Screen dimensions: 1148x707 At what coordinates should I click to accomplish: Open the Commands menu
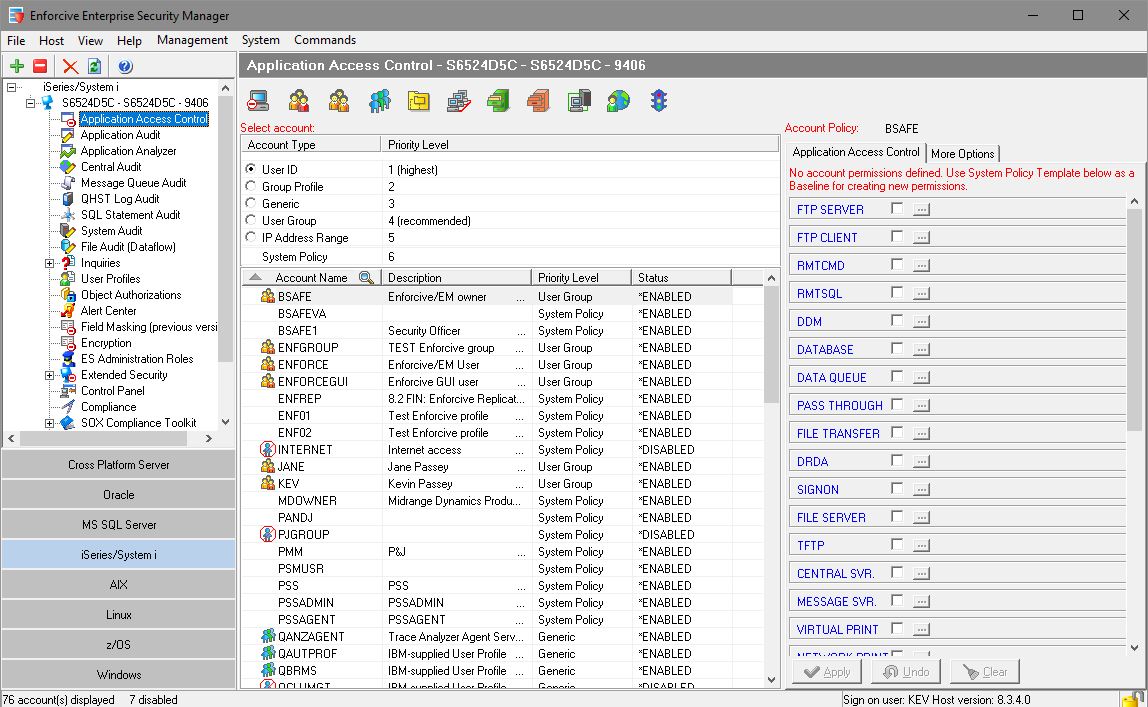click(x=325, y=40)
